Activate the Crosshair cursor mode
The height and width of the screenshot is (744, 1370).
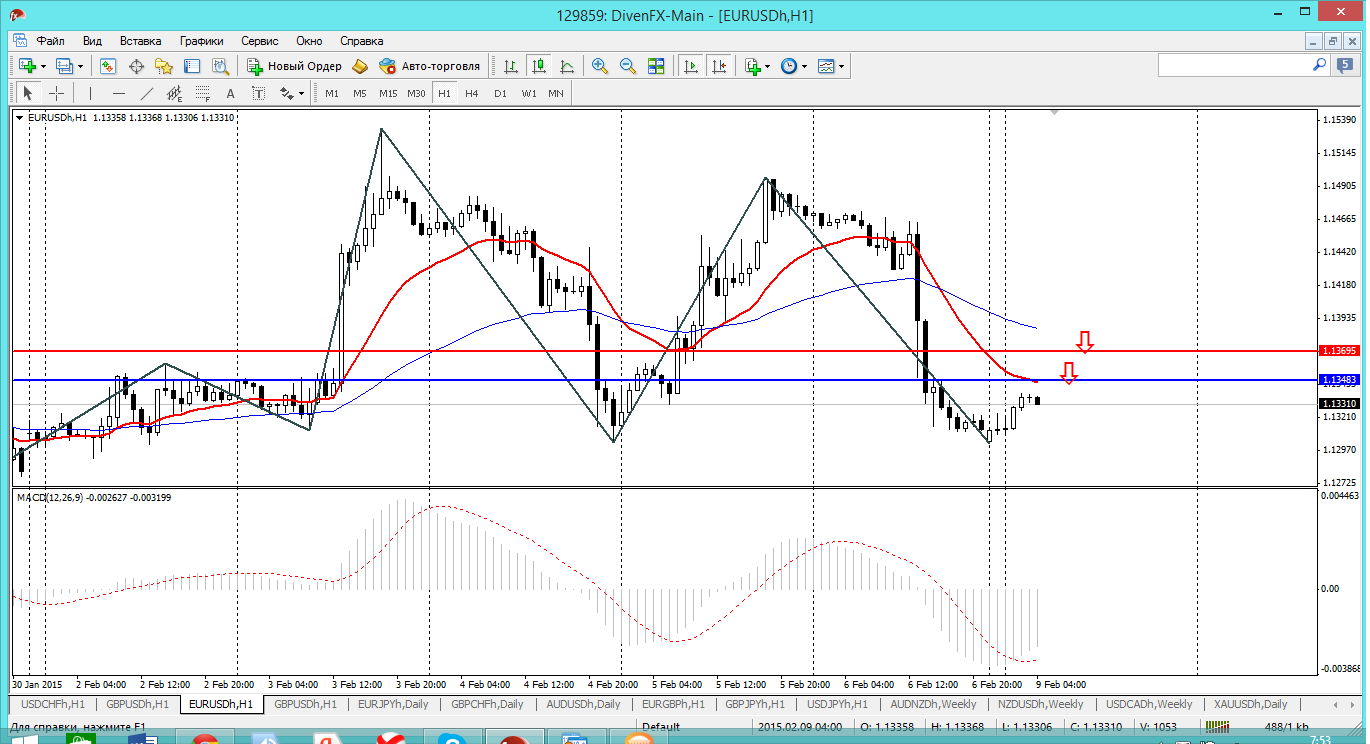pyautogui.click(x=57, y=93)
